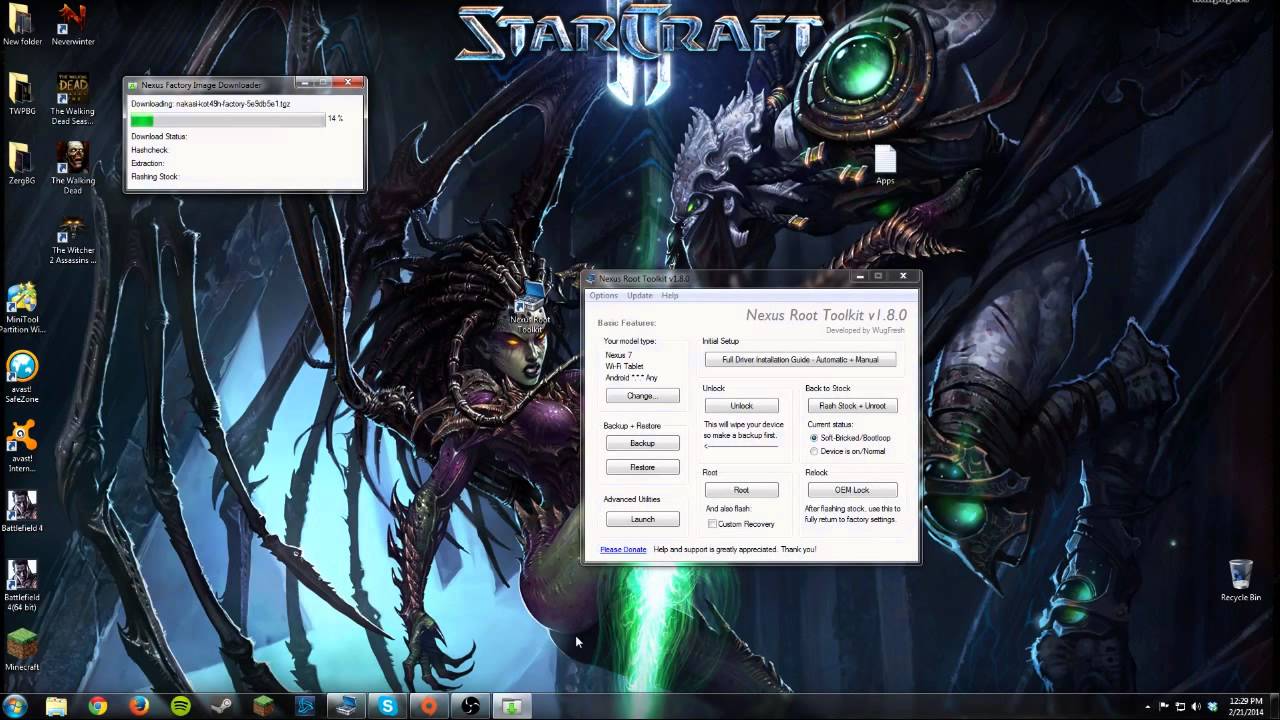Open Skype from the taskbar

coord(387,706)
